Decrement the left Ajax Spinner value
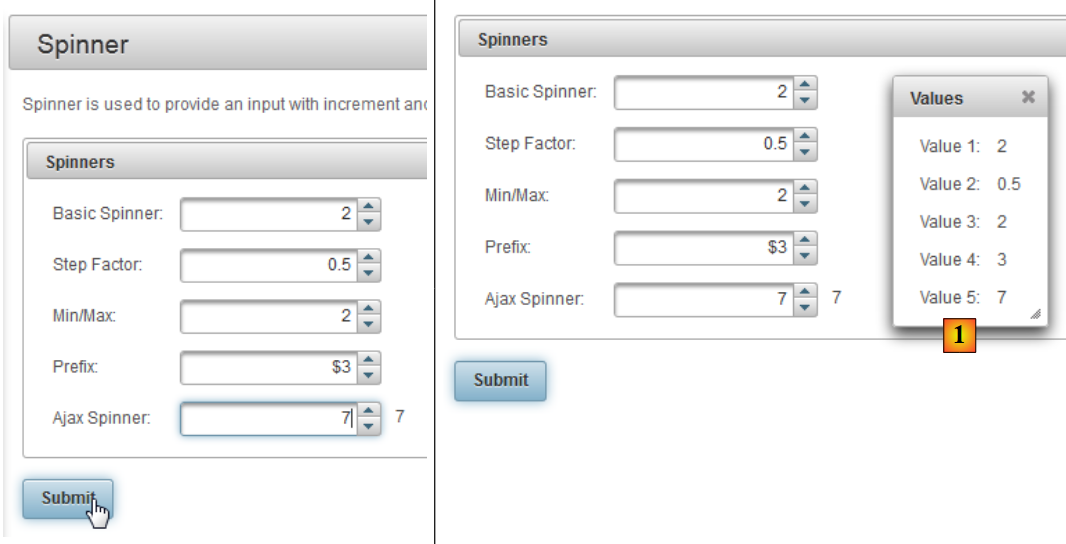The height and width of the screenshot is (544, 1066). [x=369, y=427]
